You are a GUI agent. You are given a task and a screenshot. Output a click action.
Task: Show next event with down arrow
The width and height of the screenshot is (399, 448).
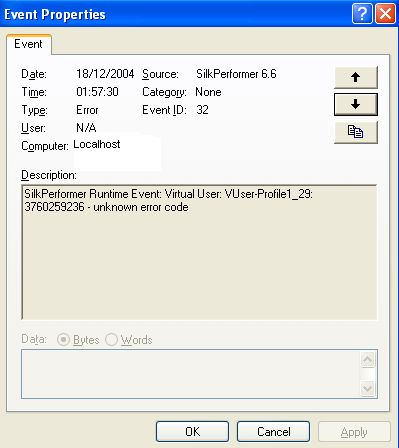[x=356, y=104]
